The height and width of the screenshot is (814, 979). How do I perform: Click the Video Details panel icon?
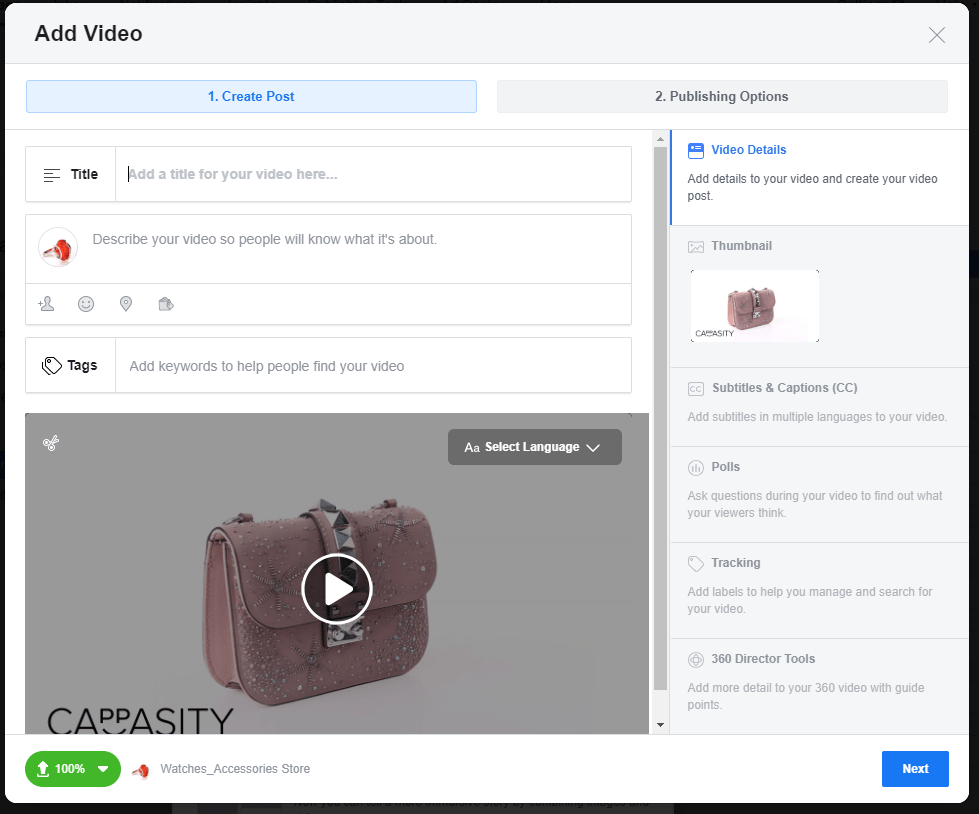696,150
